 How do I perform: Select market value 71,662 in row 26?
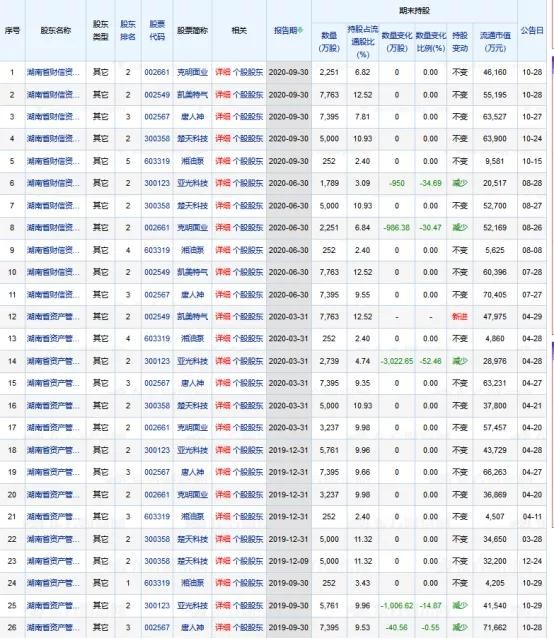pyautogui.click(x=495, y=628)
